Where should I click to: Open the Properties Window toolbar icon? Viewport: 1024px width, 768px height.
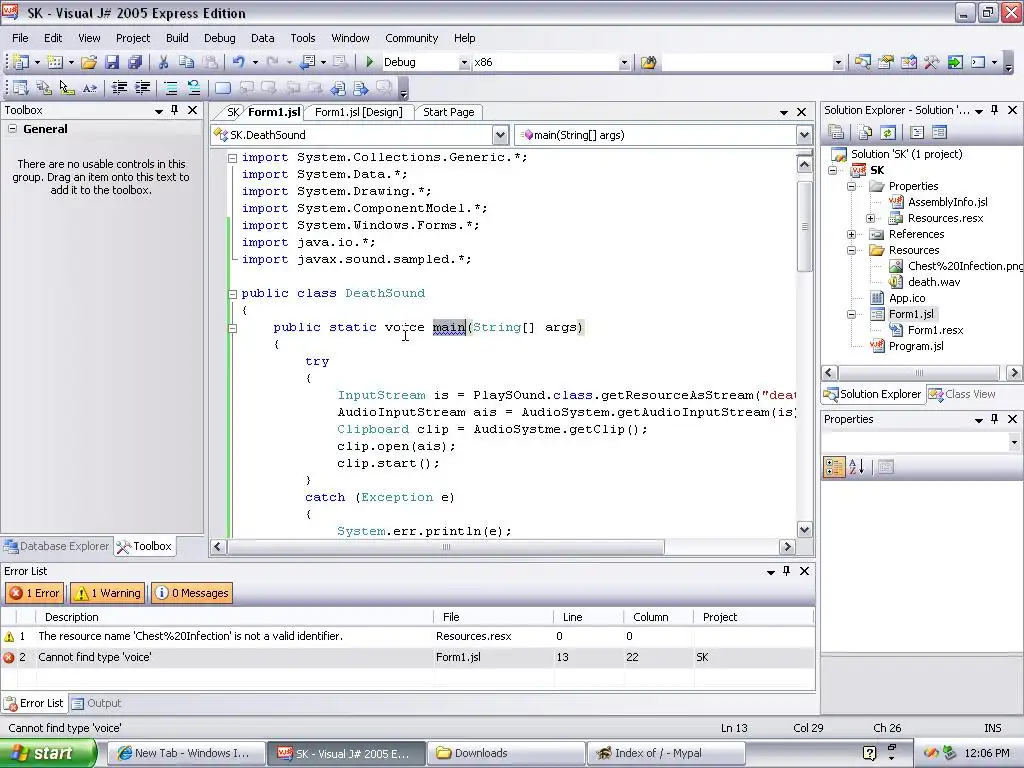886,63
